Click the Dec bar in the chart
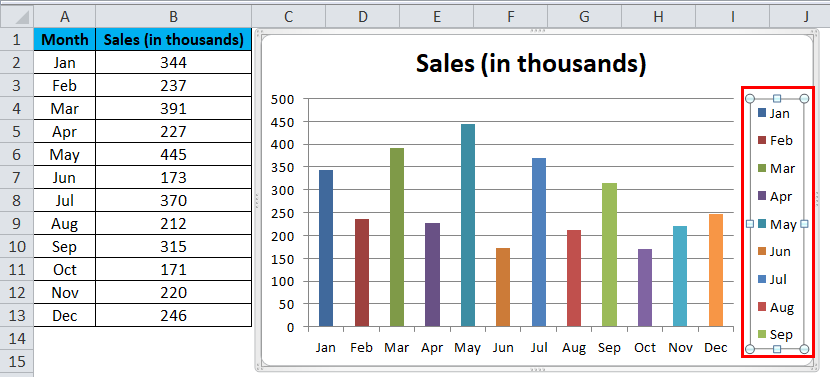 [716, 270]
